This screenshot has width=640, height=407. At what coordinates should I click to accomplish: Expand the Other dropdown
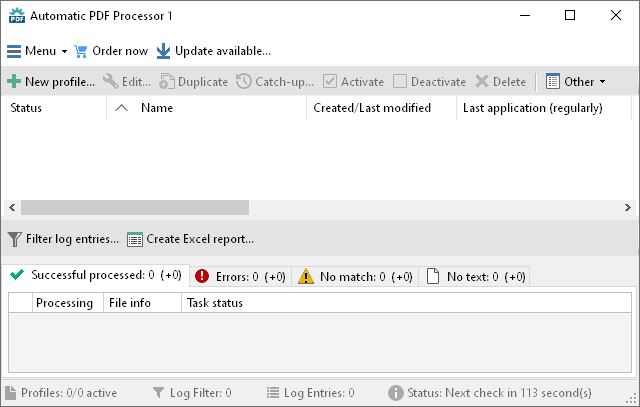[x=576, y=82]
